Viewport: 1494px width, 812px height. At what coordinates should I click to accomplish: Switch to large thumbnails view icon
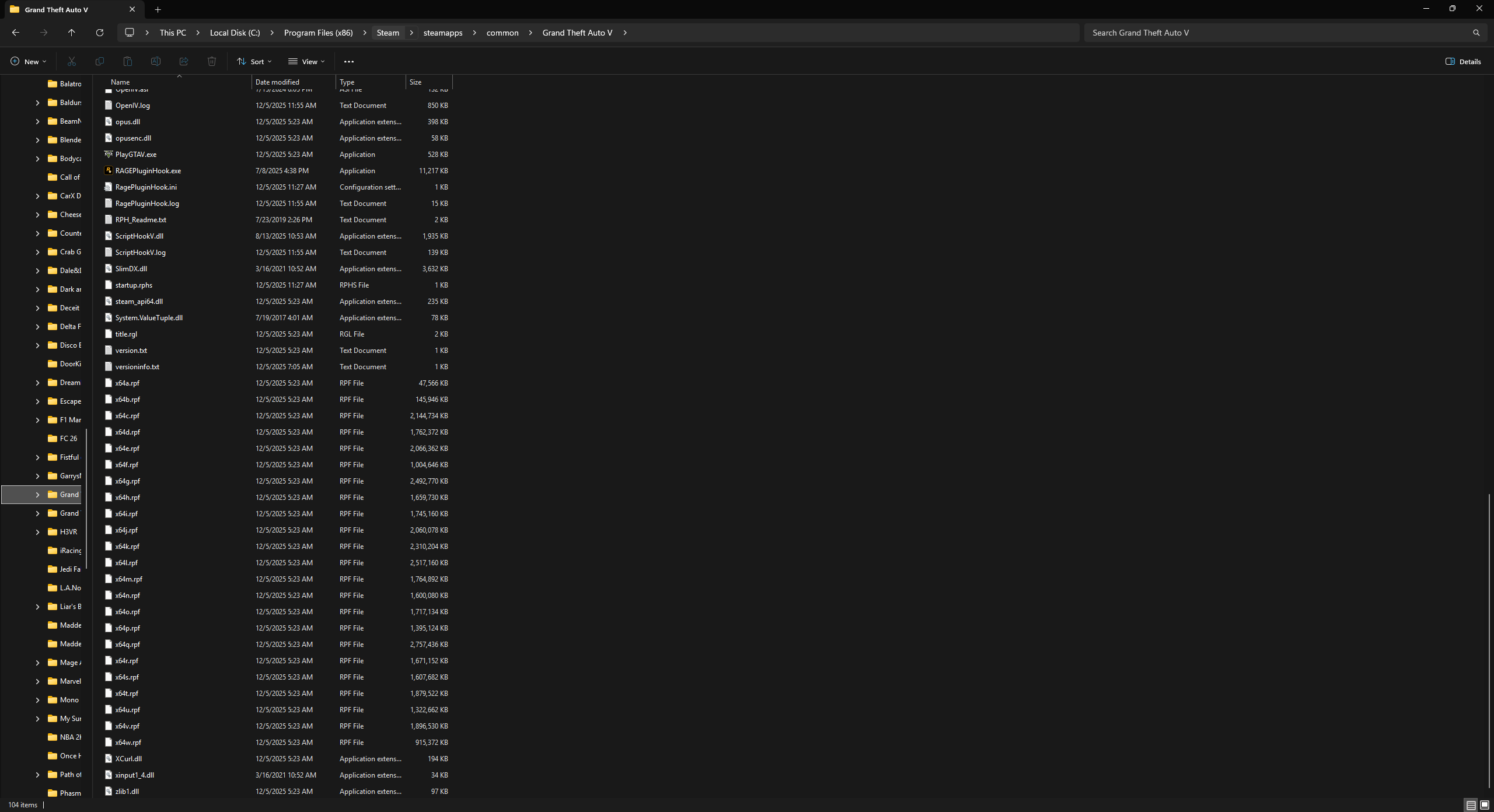[x=1484, y=805]
